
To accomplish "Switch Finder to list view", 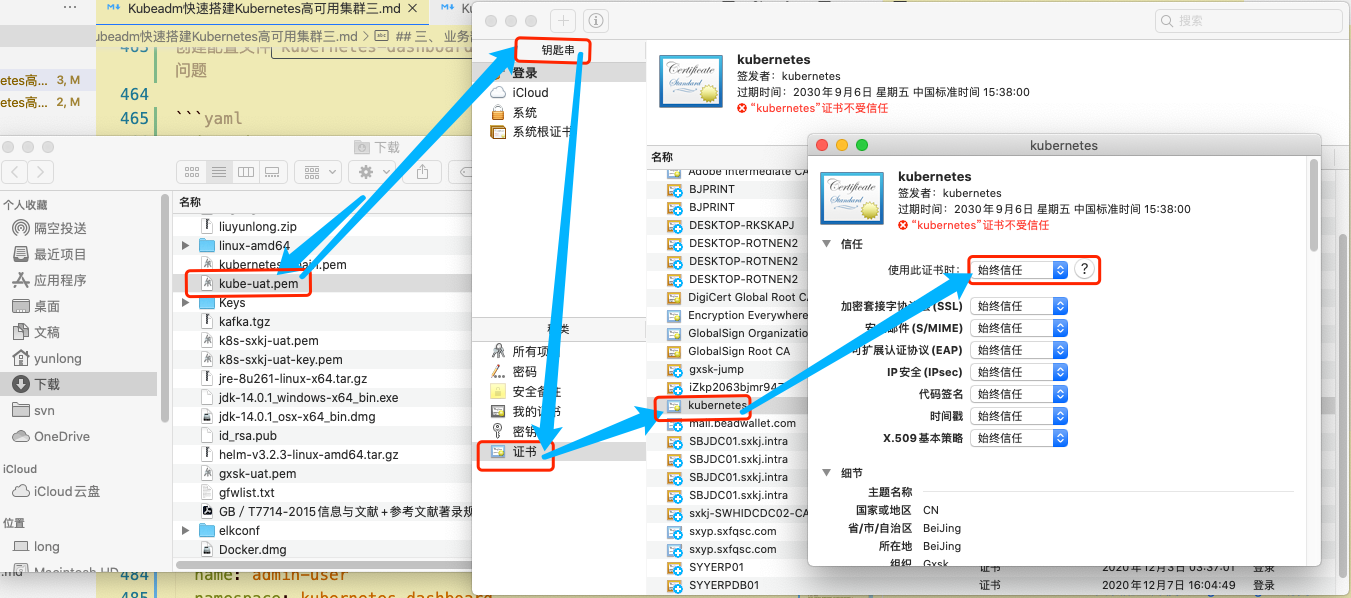I will [218, 172].
